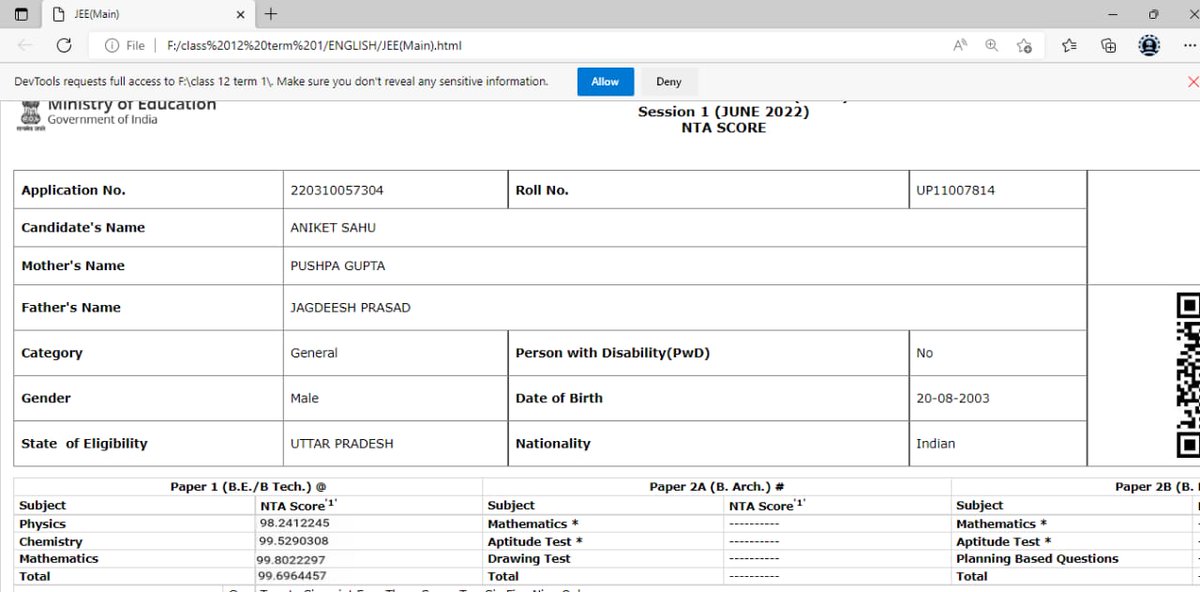Image resolution: width=1200 pixels, height=592 pixels.
Task: Add this page to favorites with the star
Action: (1024, 45)
